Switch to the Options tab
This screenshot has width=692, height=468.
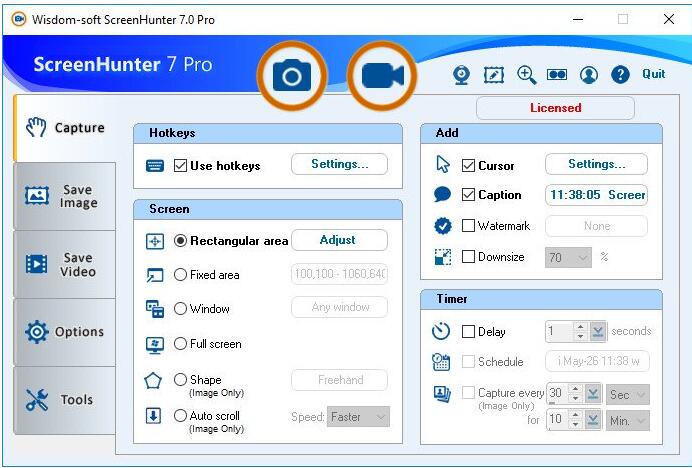(65, 332)
